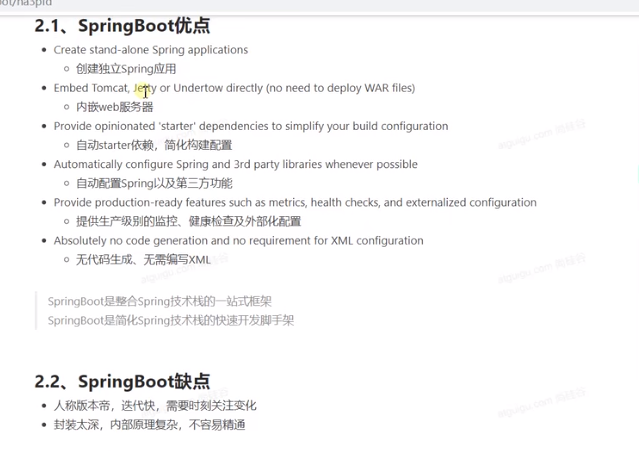This screenshot has width=639, height=451.
Task: Click 'Provide production-ready features such as metrics' line
Action: pos(295,202)
